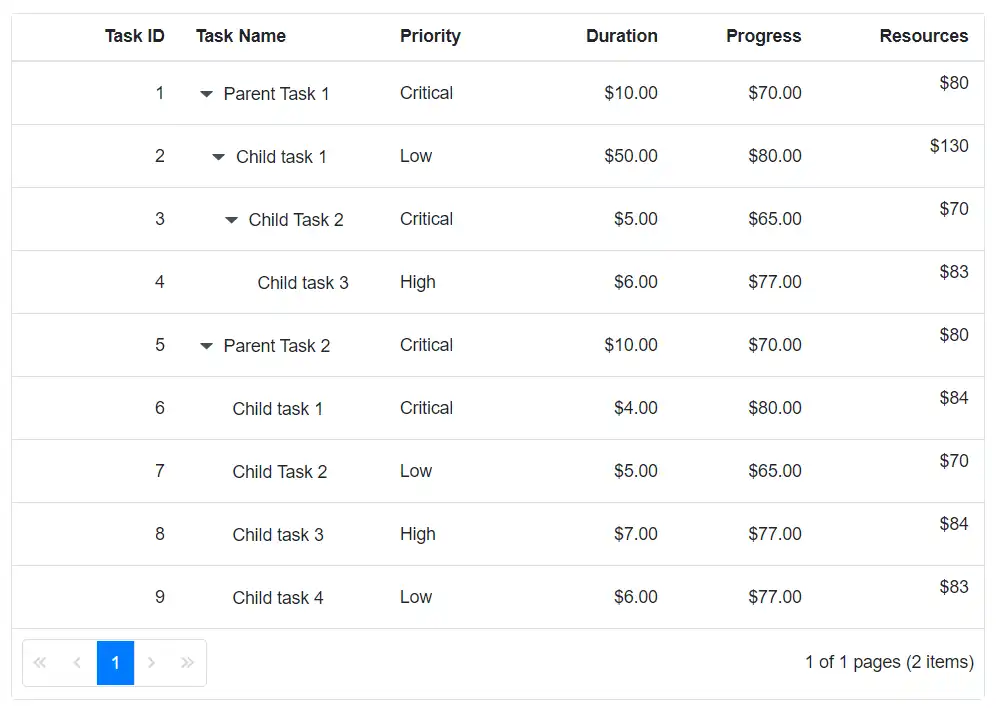
Task: Sort by the Priority column header
Action: pyautogui.click(x=430, y=36)
